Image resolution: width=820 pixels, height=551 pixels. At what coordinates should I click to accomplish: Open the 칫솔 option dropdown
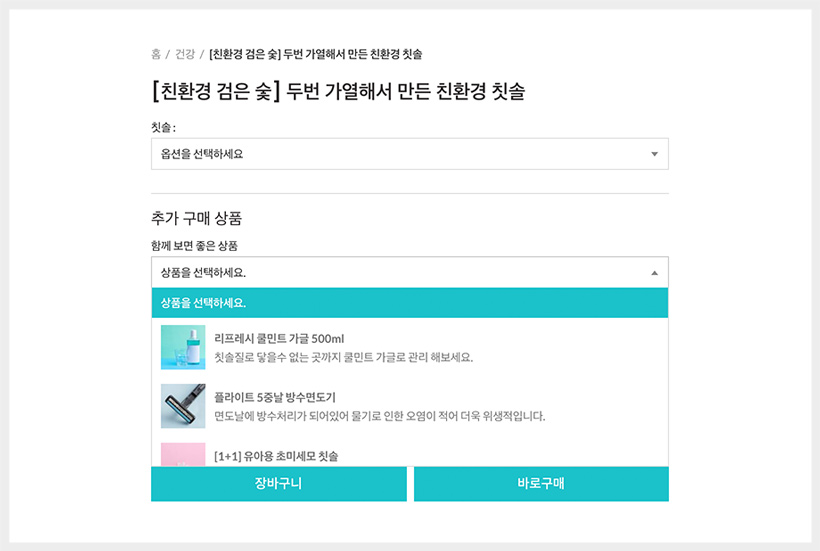click(x=409, y=154)
